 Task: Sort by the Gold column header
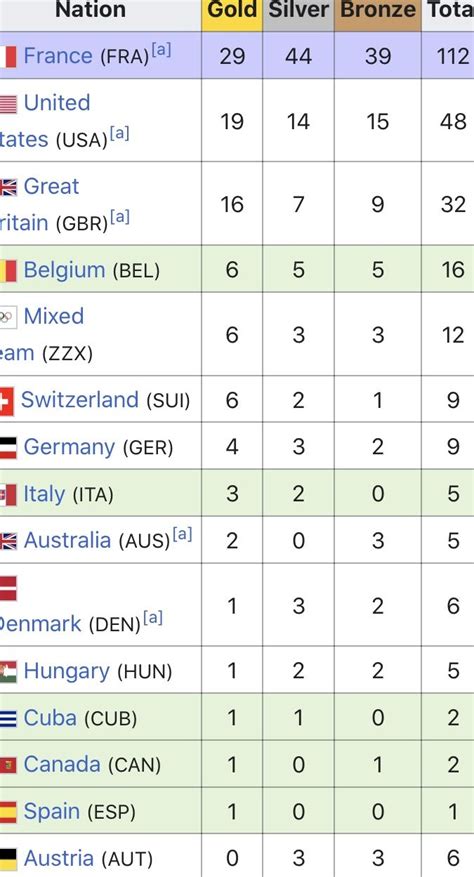point(232,10)
